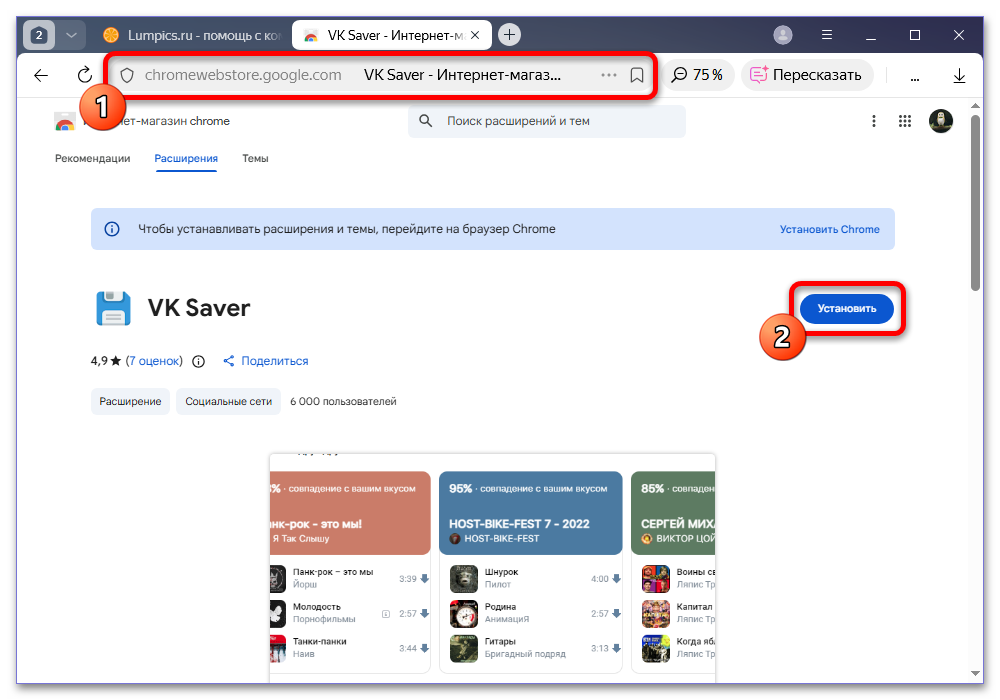
Task: Click the Родина track title
Action: click(500, 606)
